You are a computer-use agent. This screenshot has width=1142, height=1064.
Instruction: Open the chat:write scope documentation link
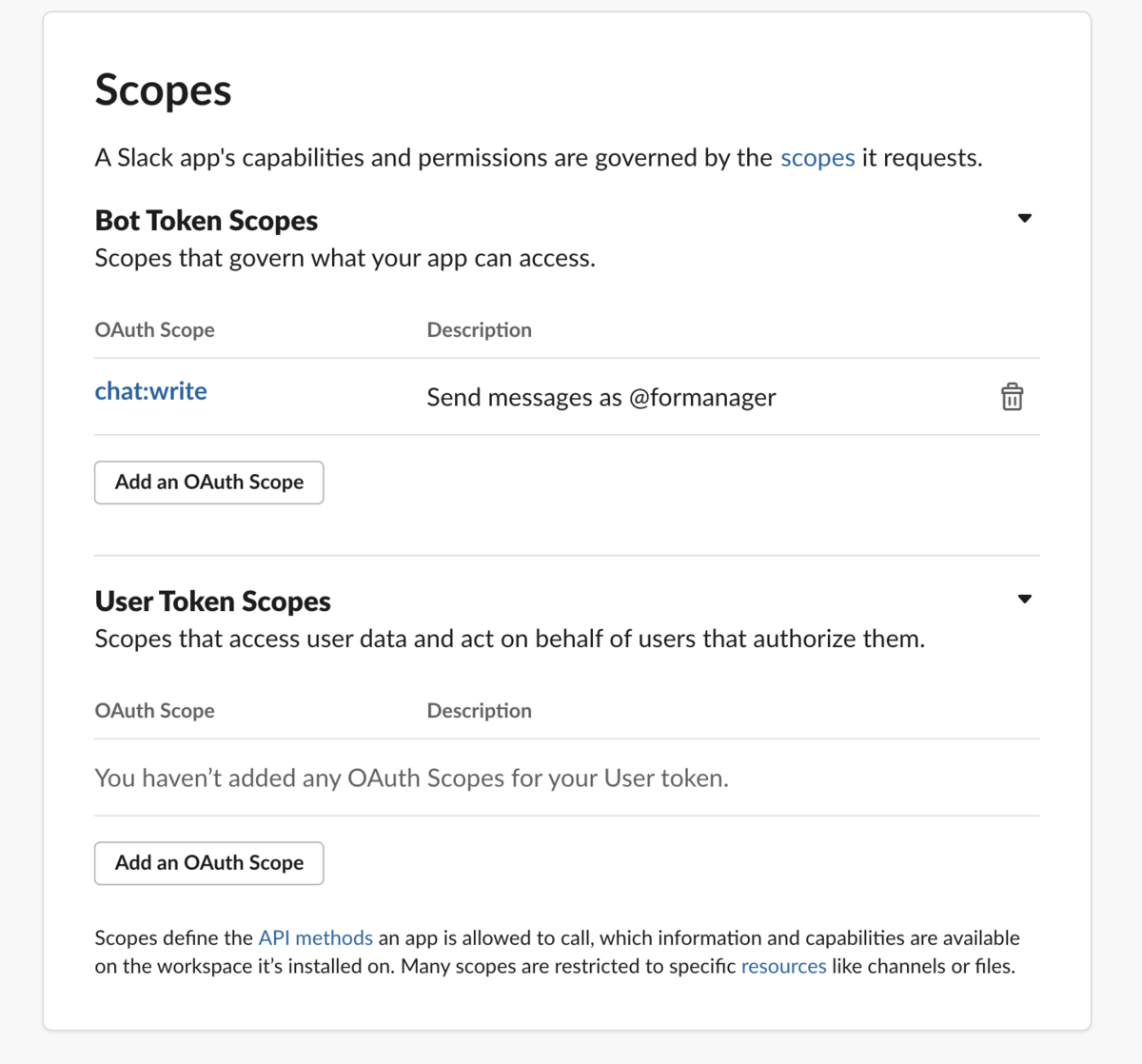click(150, 390)
